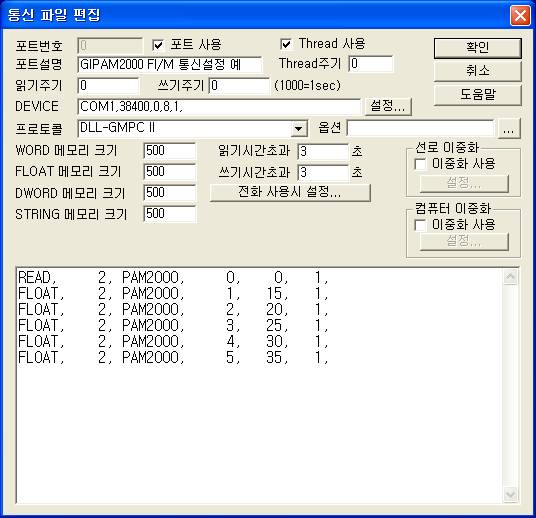Click the 읽기시간초과 seconds field

323,151
